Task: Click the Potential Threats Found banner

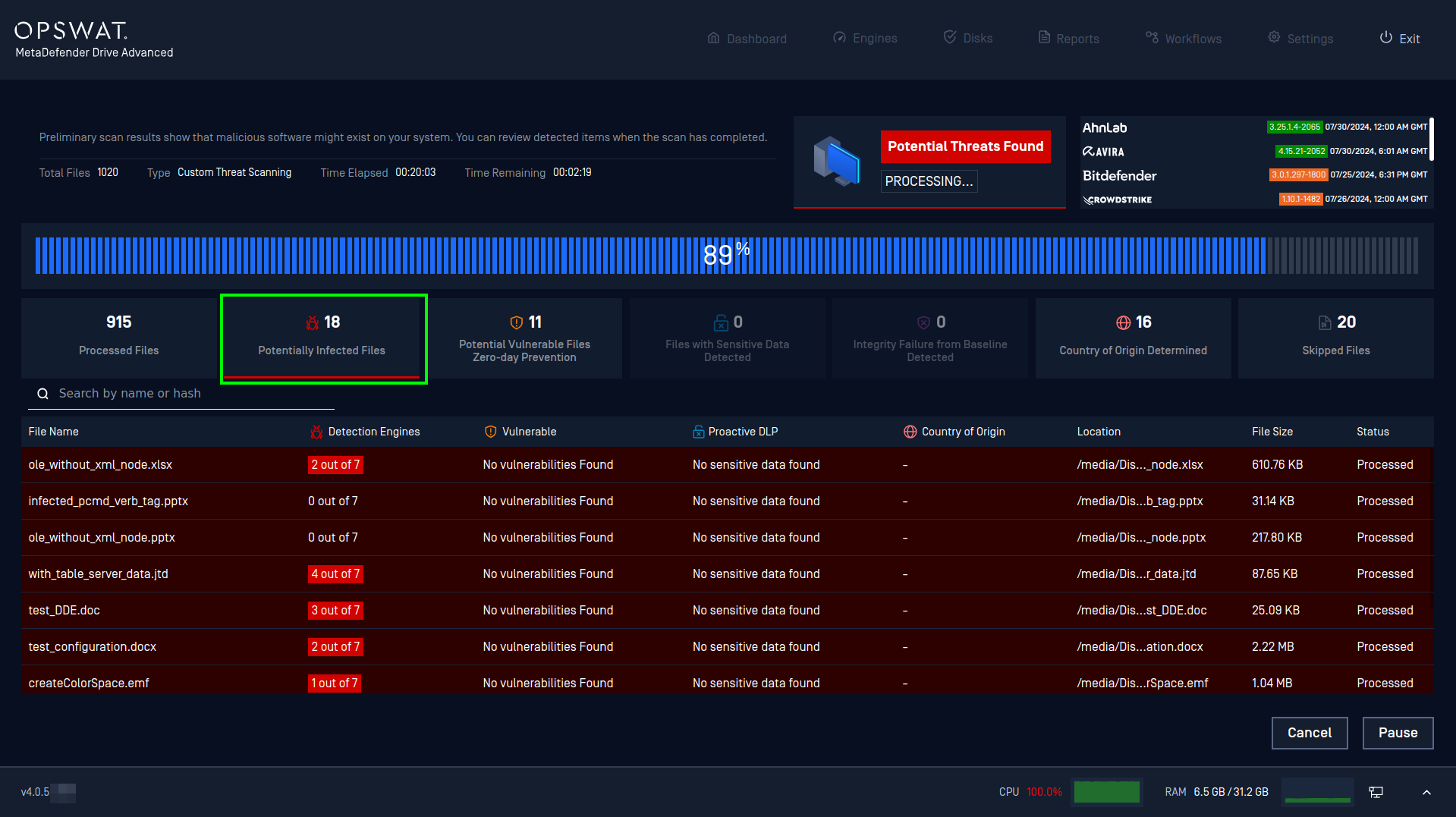Action: (965, 146)
